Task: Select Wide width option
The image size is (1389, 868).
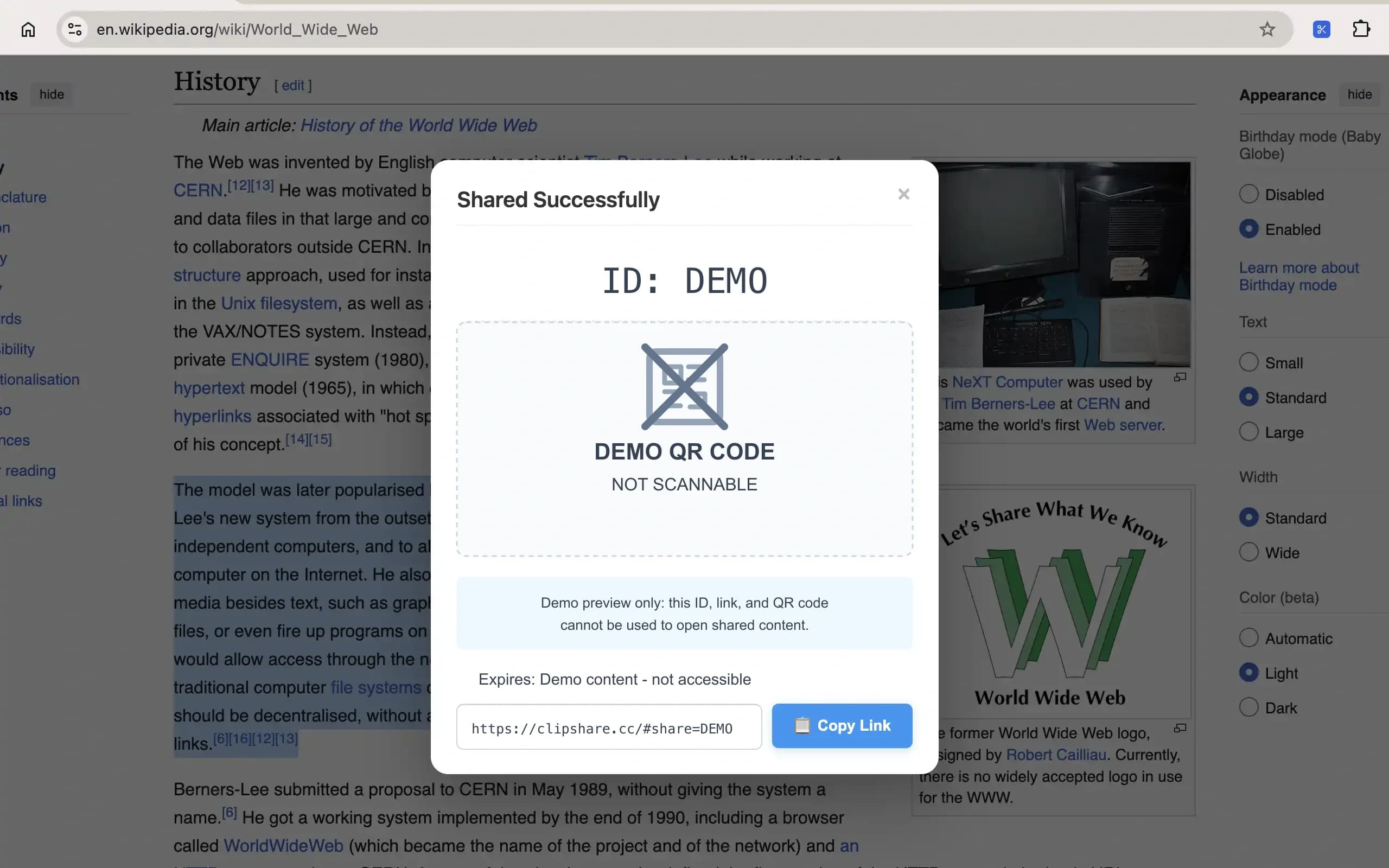Action: 1248,552
